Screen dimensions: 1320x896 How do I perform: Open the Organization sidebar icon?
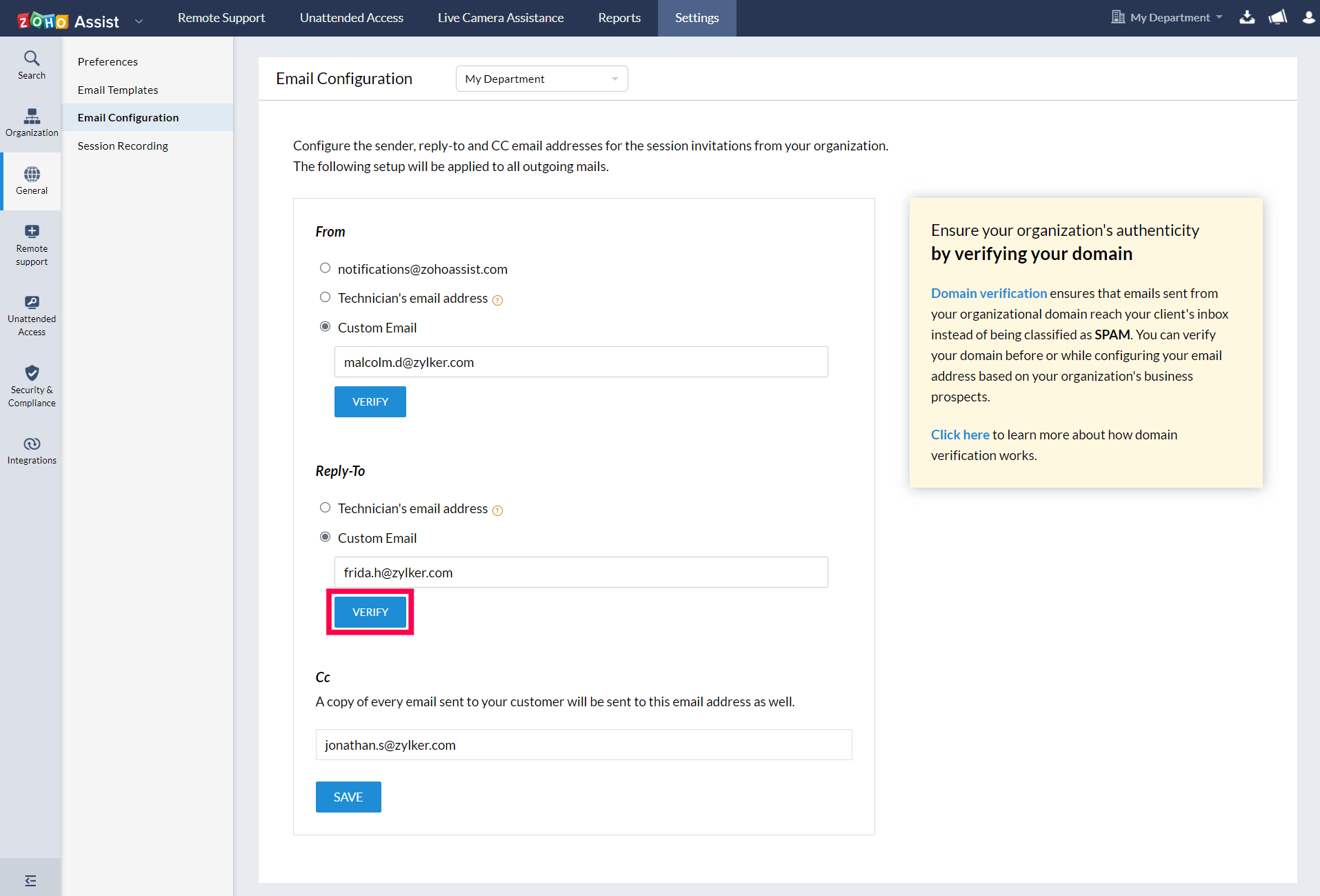[32, 122]
